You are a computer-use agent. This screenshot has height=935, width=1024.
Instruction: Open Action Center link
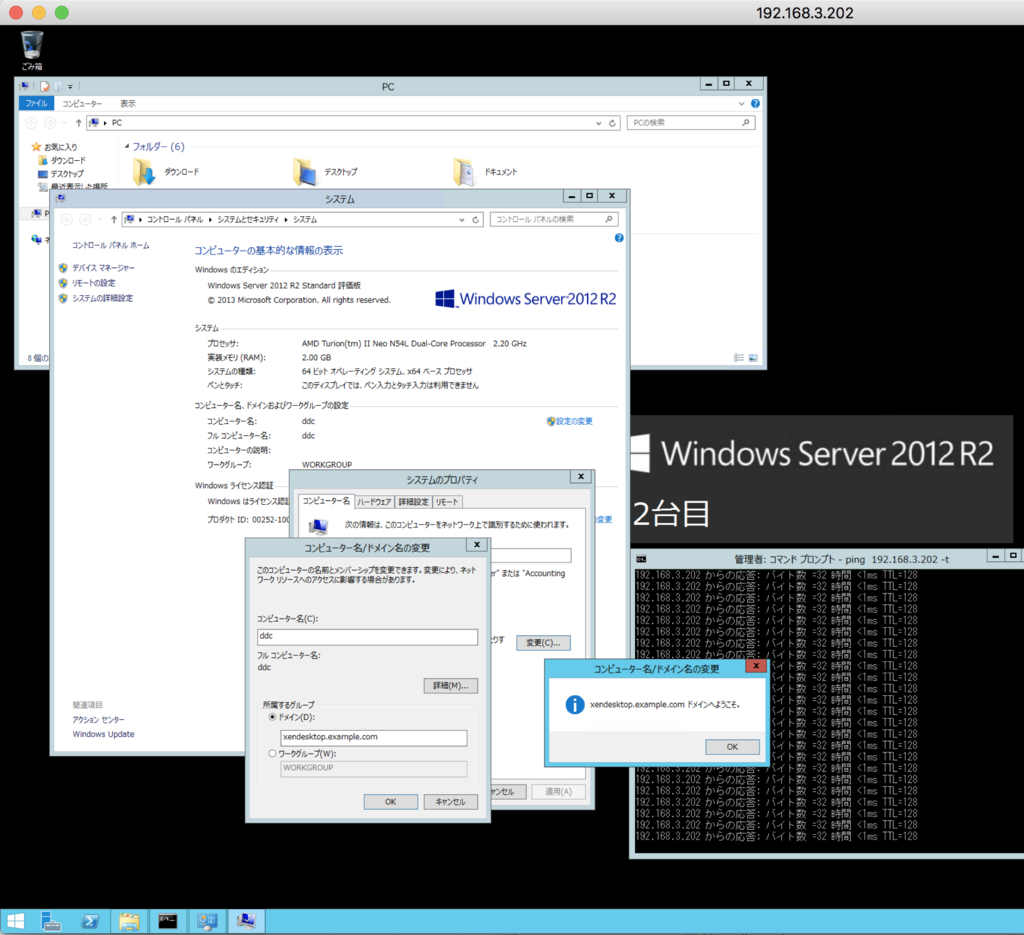tap(98, 720)
